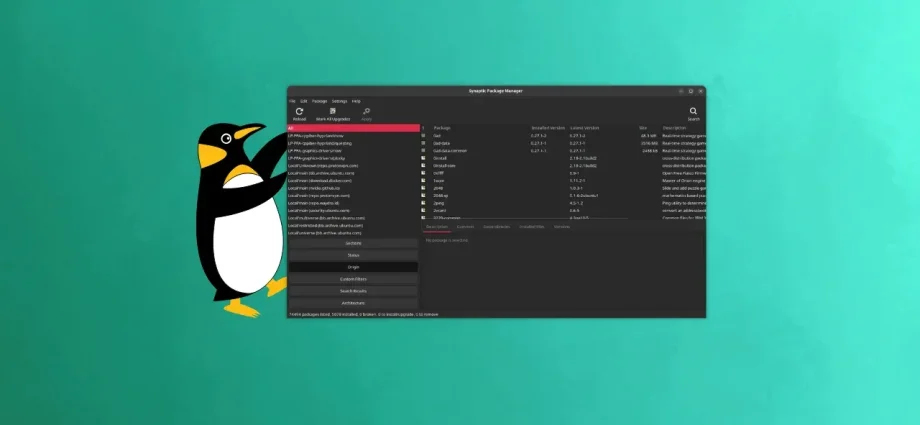Mark the 1oom package status box

424,181
